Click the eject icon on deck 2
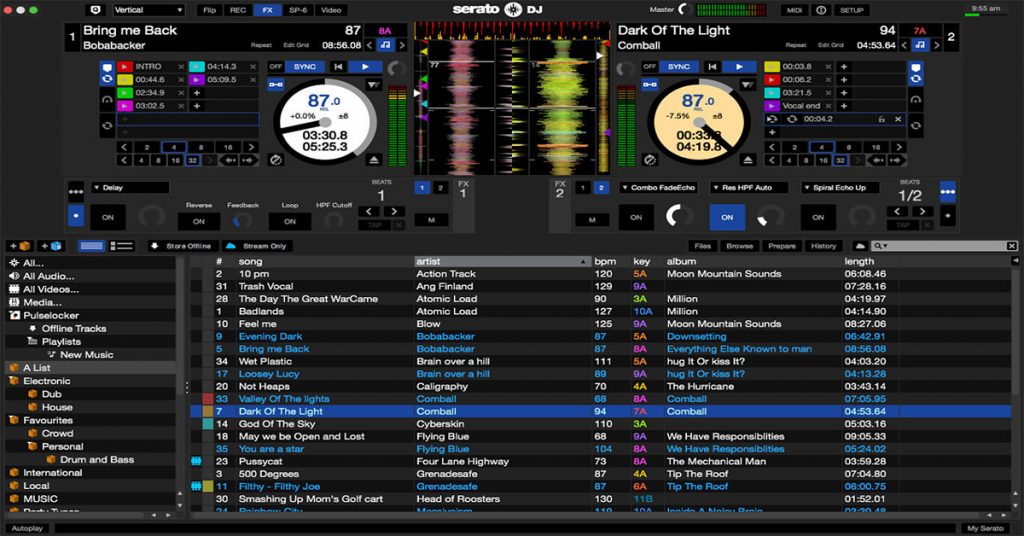 pyautogui.click(x=748, y=159)
